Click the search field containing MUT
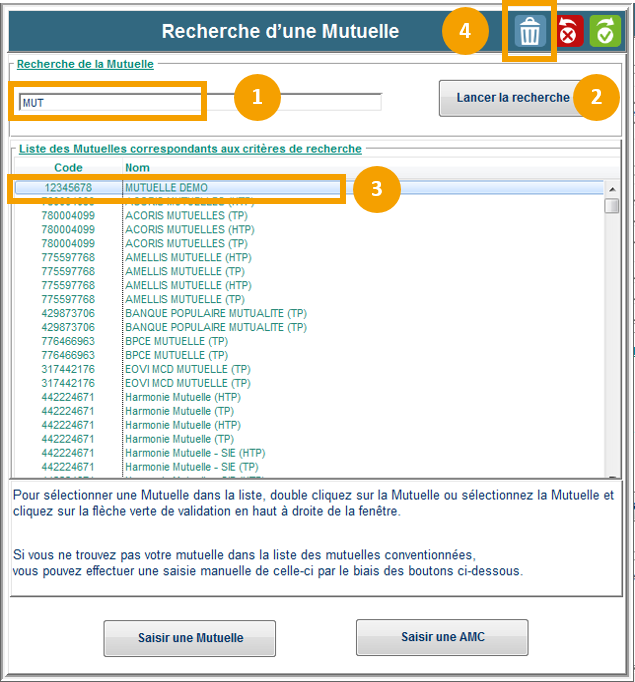This screenshot has width=635, height=682. pyautogui.click(x=110, y=102)
